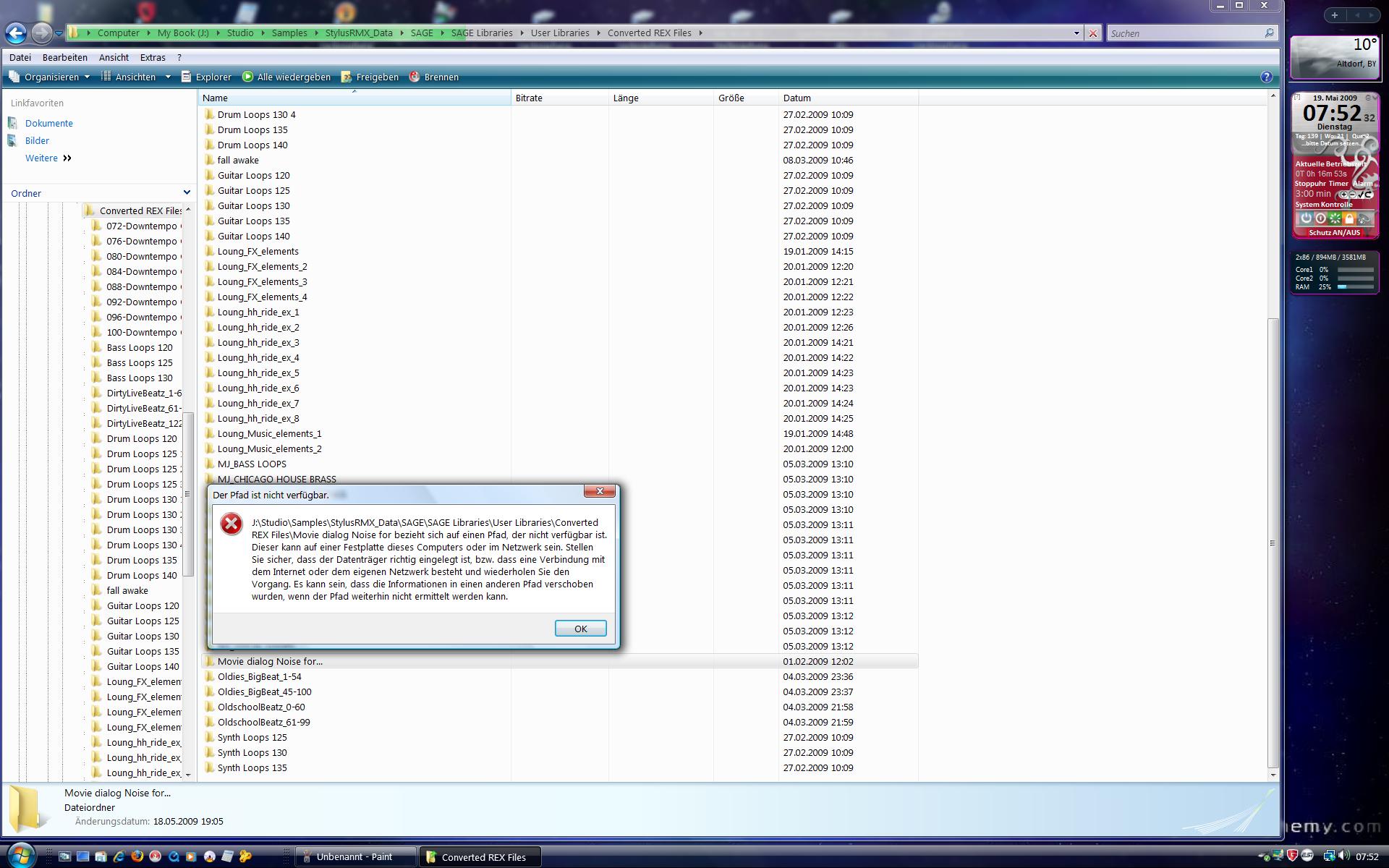Sort list by the Datum column header

tap(797, 98)
